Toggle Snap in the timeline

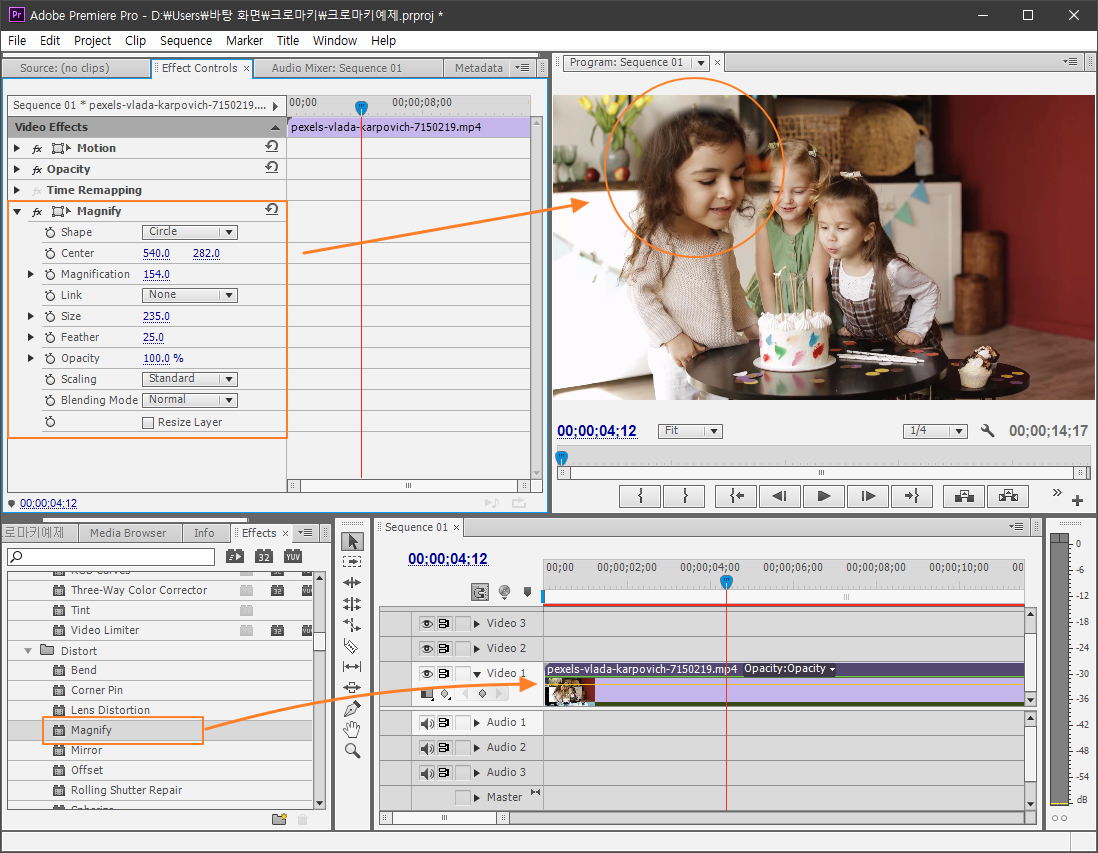[480, 592]
